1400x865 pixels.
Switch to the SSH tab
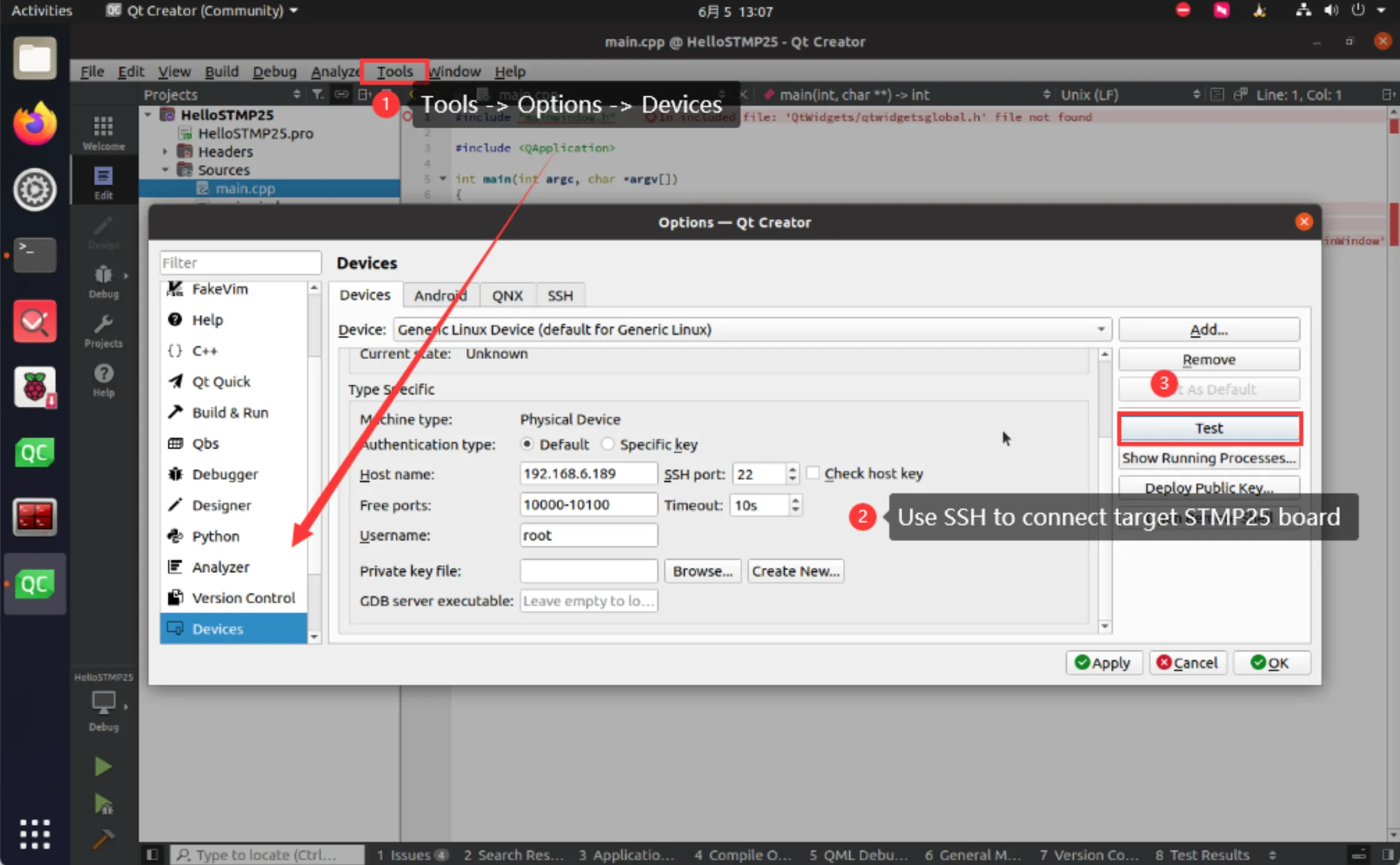[560, 296]
